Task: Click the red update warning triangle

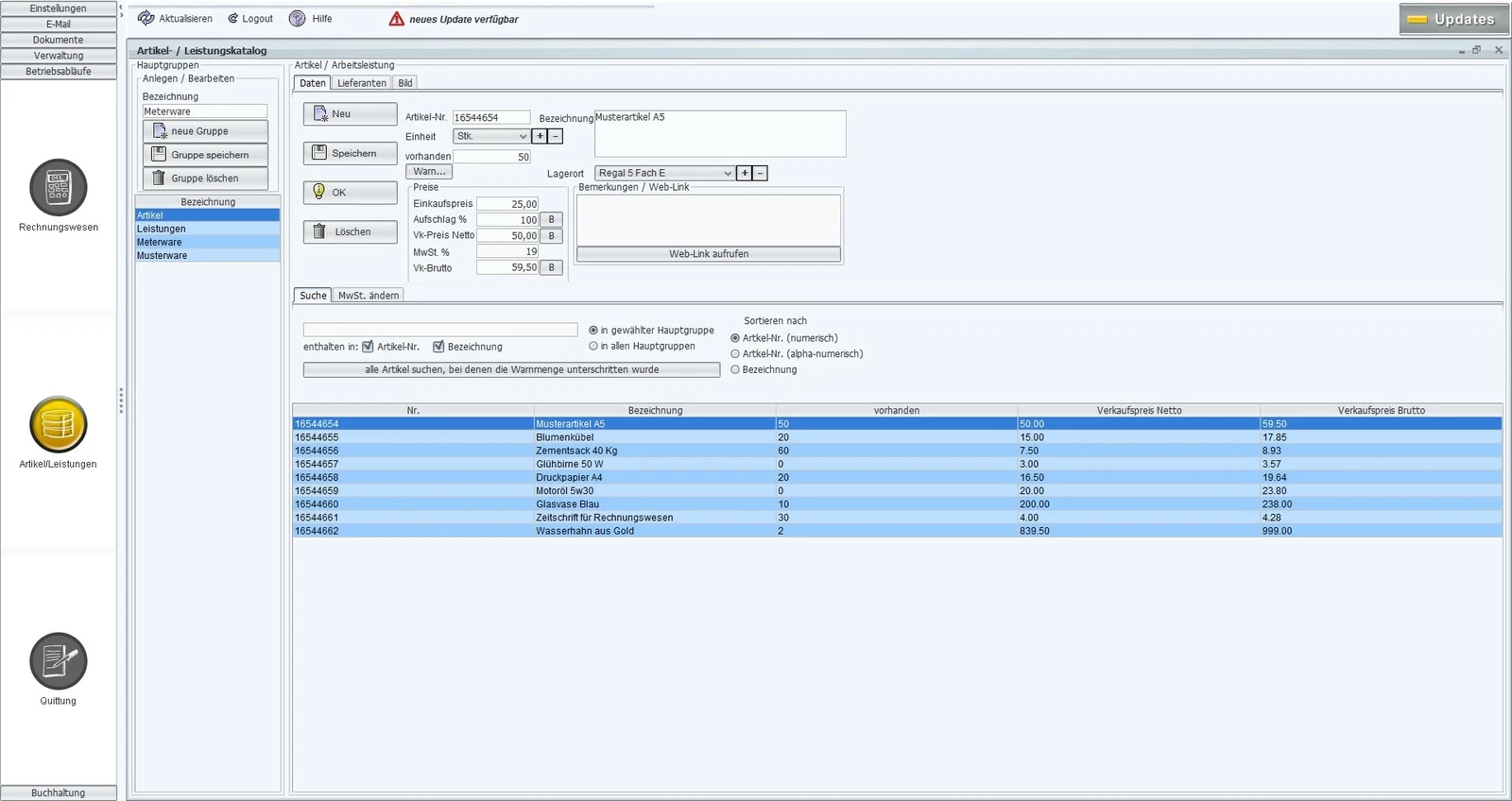Action: tap(397, 19)
